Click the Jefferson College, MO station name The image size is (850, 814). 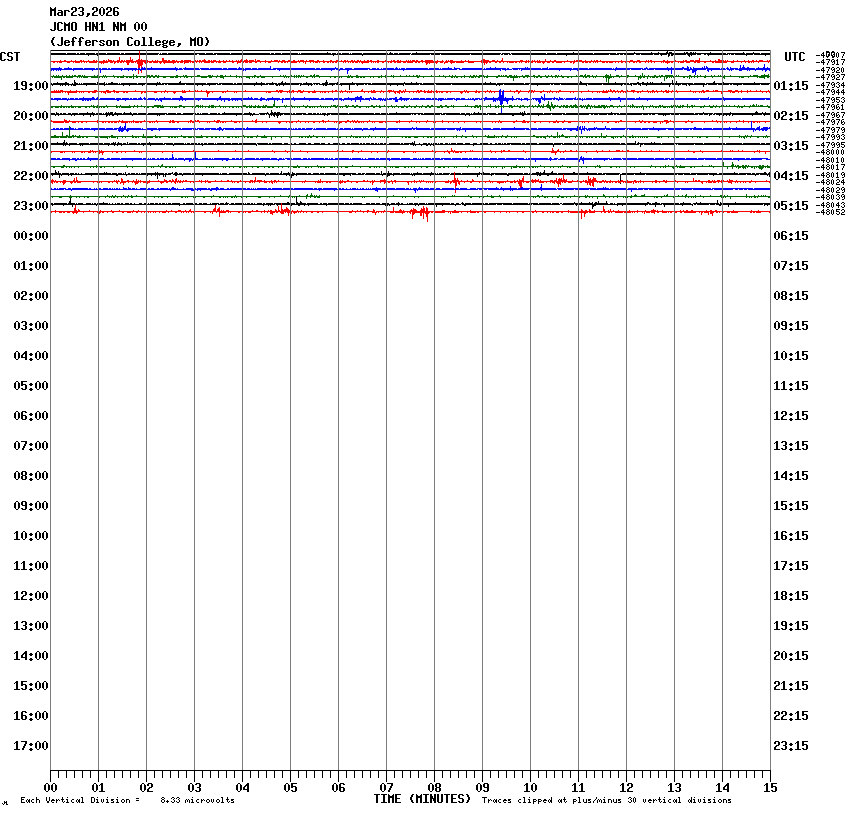(x=130, y=42)
